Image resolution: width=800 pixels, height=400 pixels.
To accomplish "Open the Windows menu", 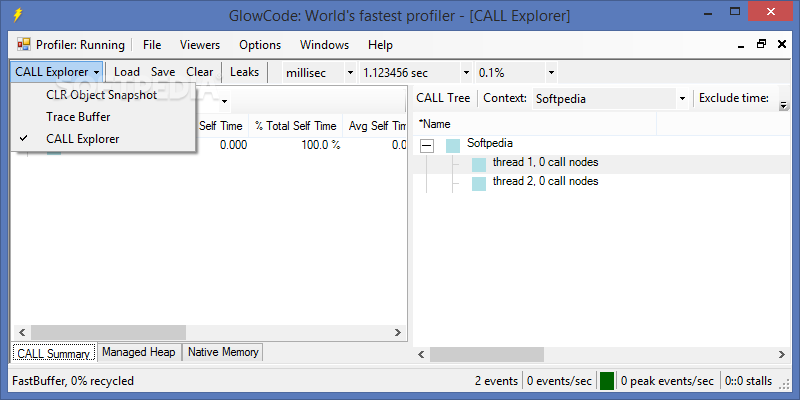I will click(x=324, y=45).
